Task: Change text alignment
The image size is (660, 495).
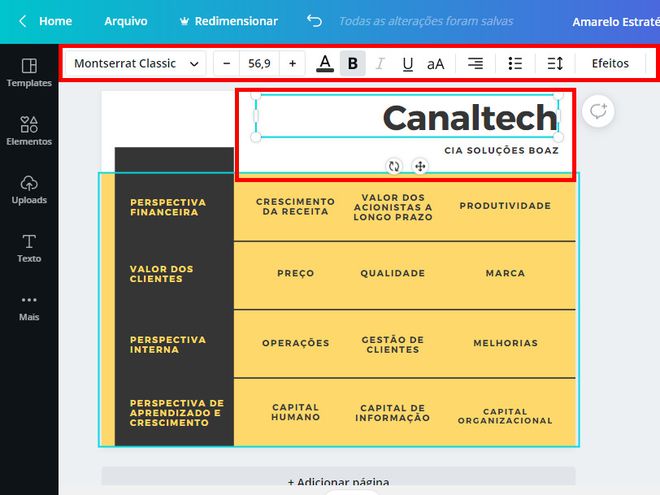Action: 475,64
